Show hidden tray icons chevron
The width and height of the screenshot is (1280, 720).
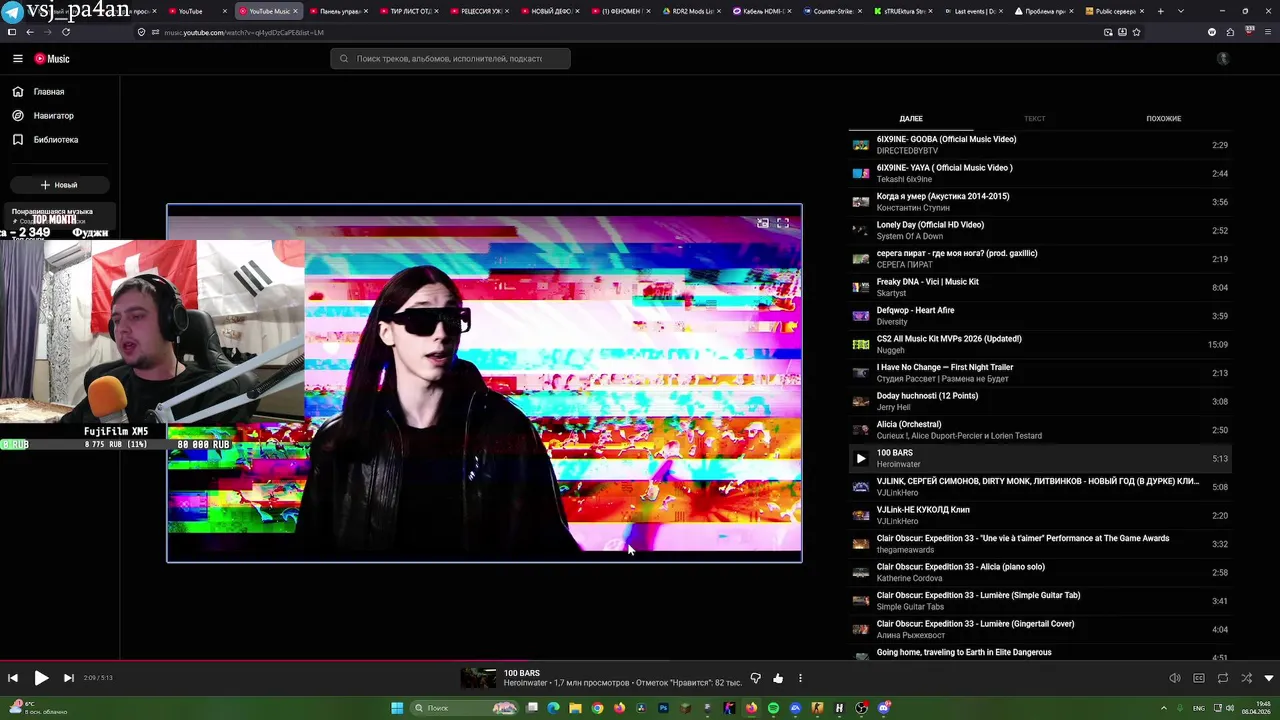click(x=1162, y=708)
